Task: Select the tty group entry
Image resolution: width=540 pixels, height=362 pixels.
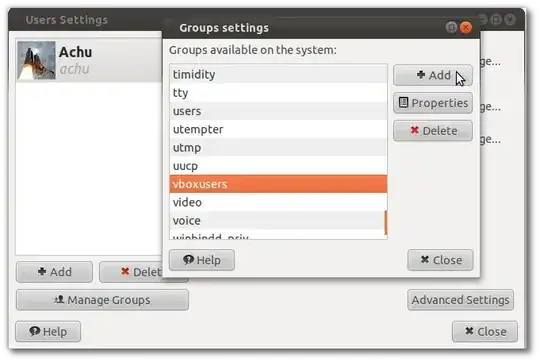Action: coord(278,93)
